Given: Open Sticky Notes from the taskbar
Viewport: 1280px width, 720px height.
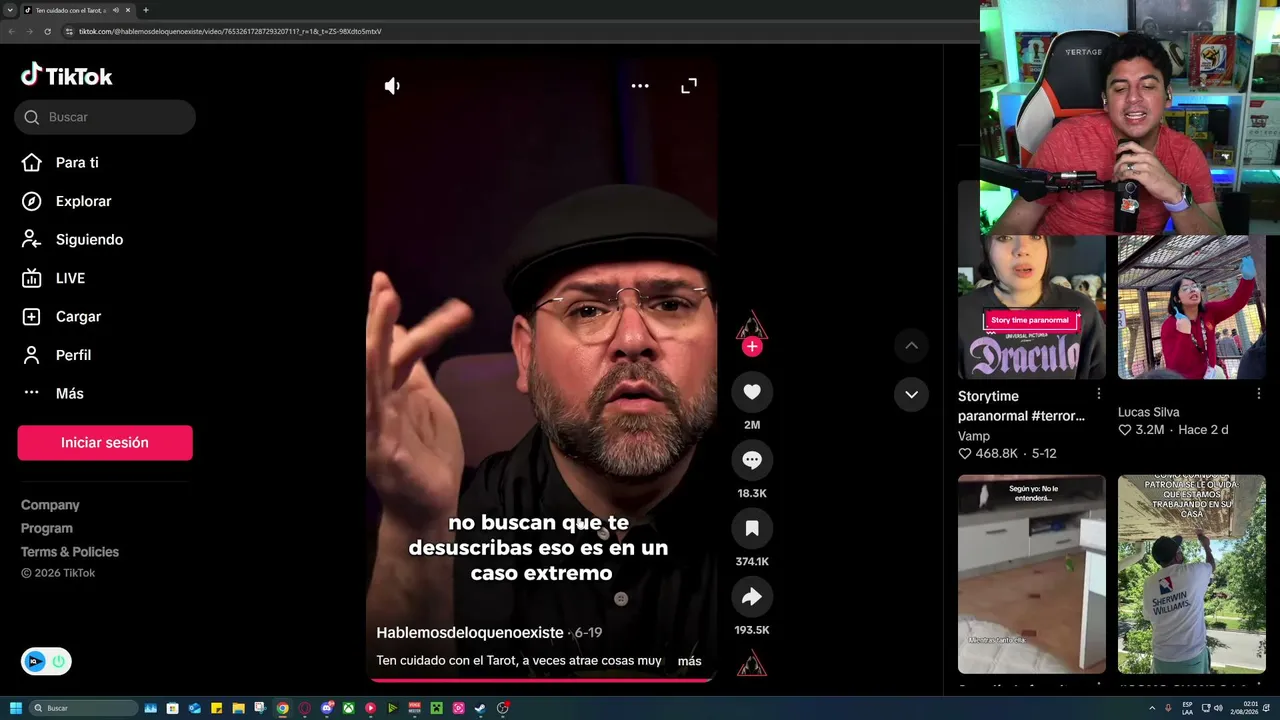Looking at the screenshot, I should click(217, 708).
